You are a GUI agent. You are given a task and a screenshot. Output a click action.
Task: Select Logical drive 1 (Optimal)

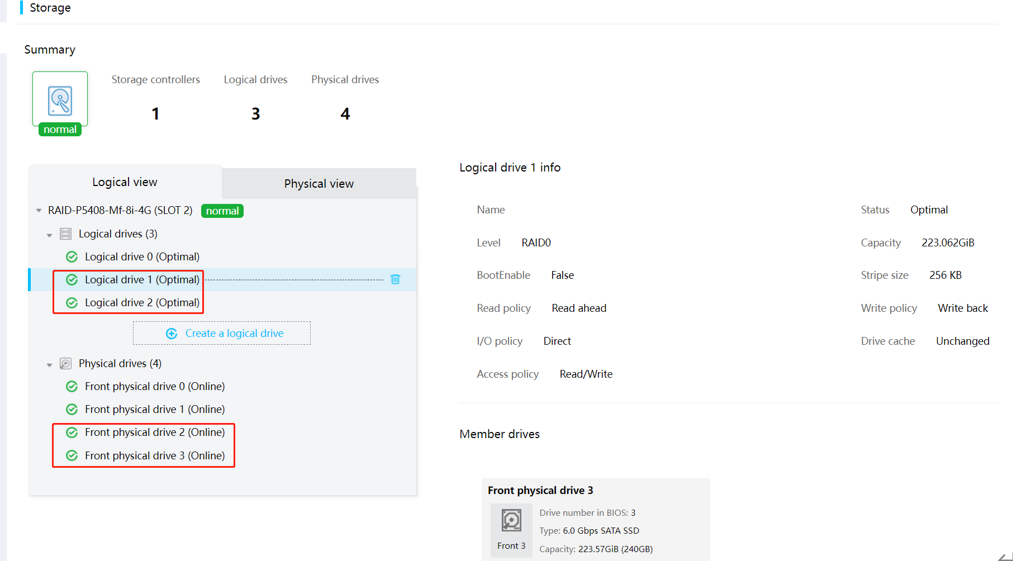click(142, 279)
